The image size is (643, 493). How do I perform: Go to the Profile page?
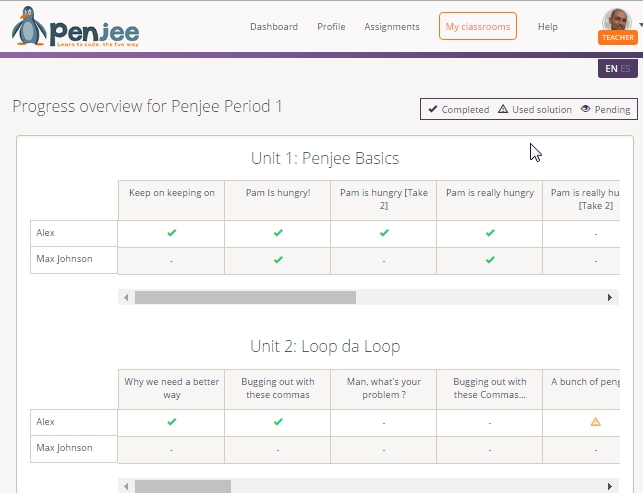coord(331,27)
